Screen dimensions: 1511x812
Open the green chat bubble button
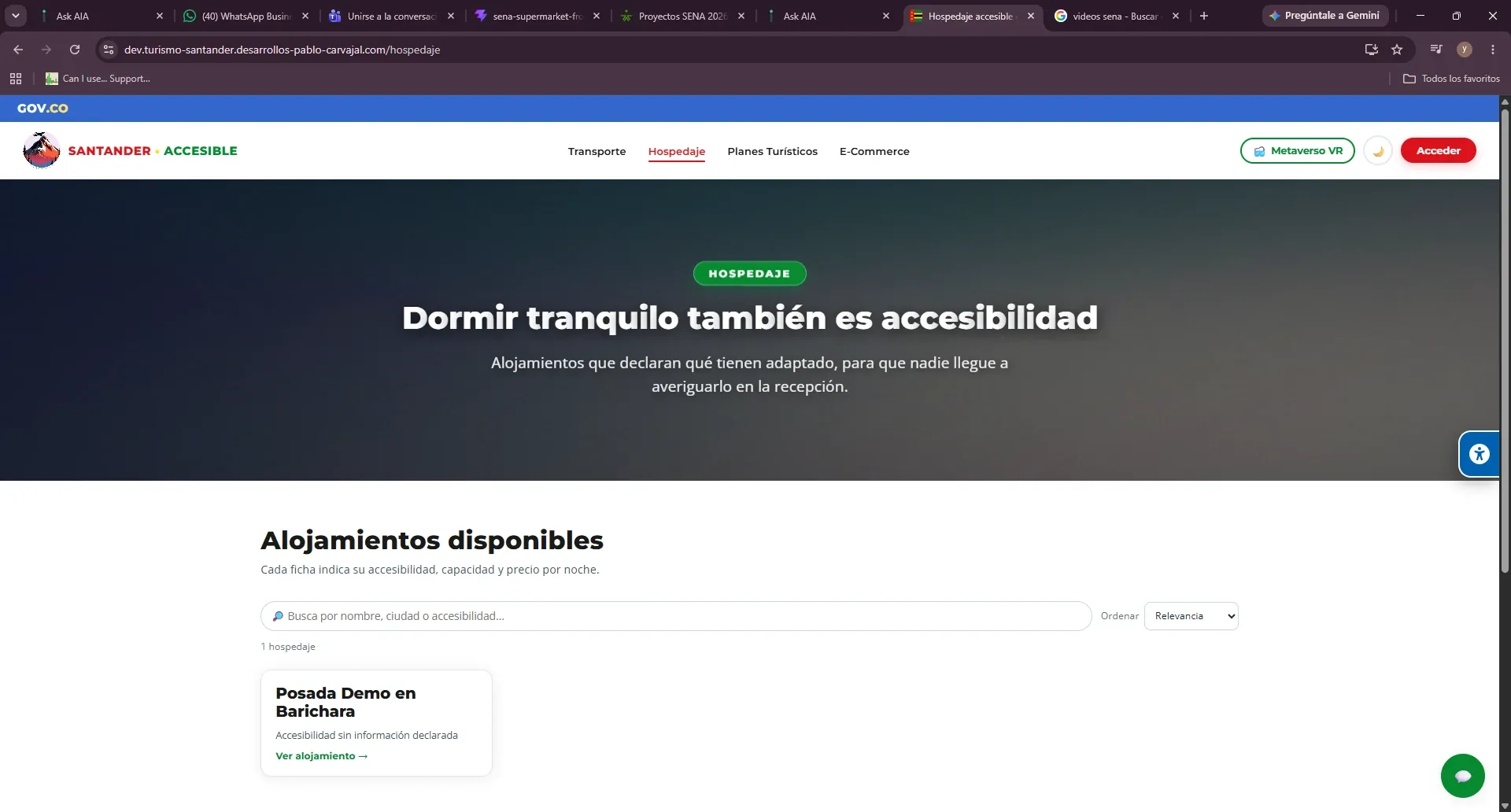pyautogui.click(x=1462, y=776)
